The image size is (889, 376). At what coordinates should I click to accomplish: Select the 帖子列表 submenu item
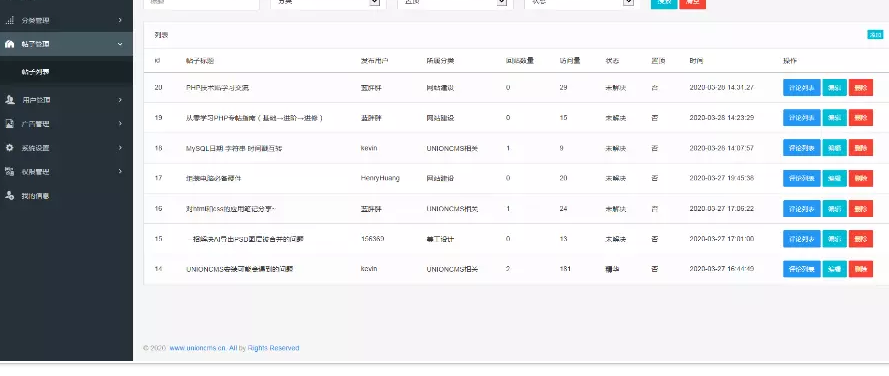tap(35, 72)
